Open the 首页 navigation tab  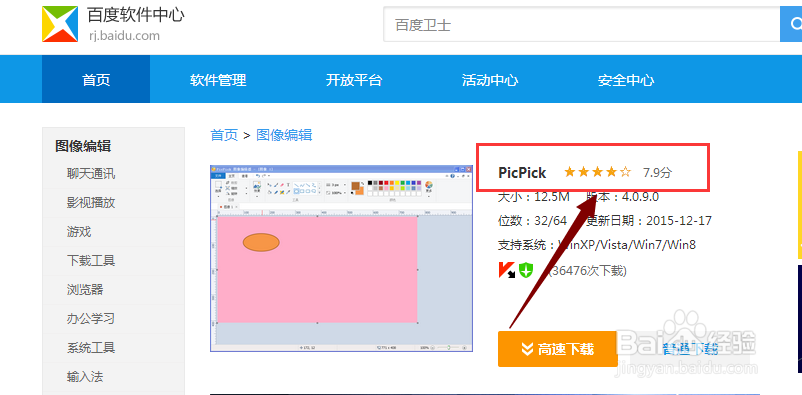tap(96, 80)
